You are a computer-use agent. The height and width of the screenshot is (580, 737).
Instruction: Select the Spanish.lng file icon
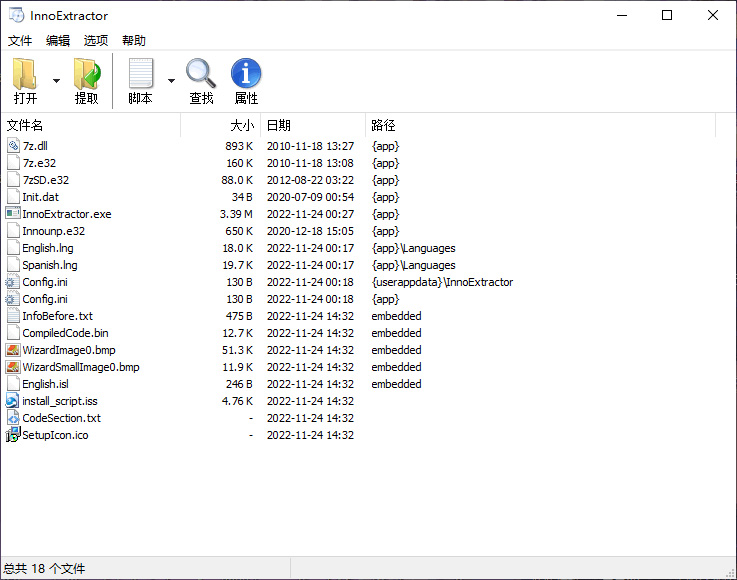point(13,265)
